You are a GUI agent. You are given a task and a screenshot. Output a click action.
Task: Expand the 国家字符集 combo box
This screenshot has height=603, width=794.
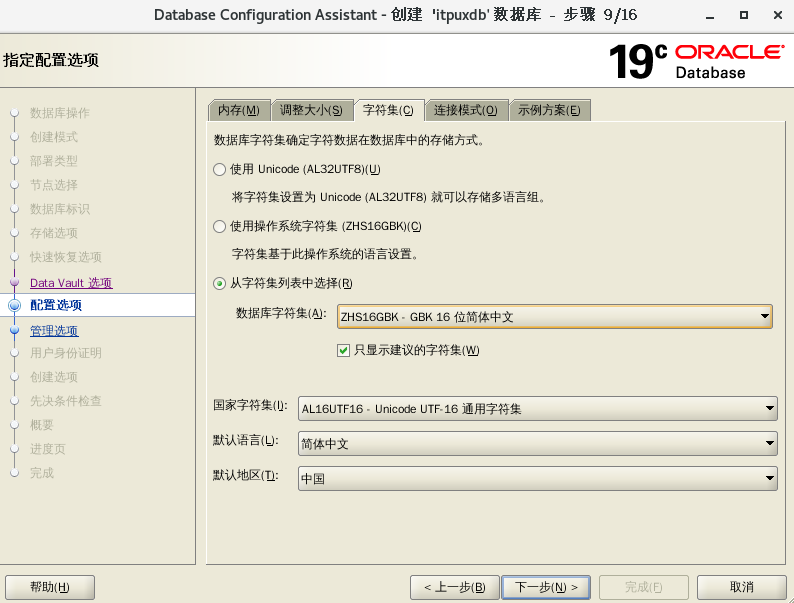click(x=538, y=409)
